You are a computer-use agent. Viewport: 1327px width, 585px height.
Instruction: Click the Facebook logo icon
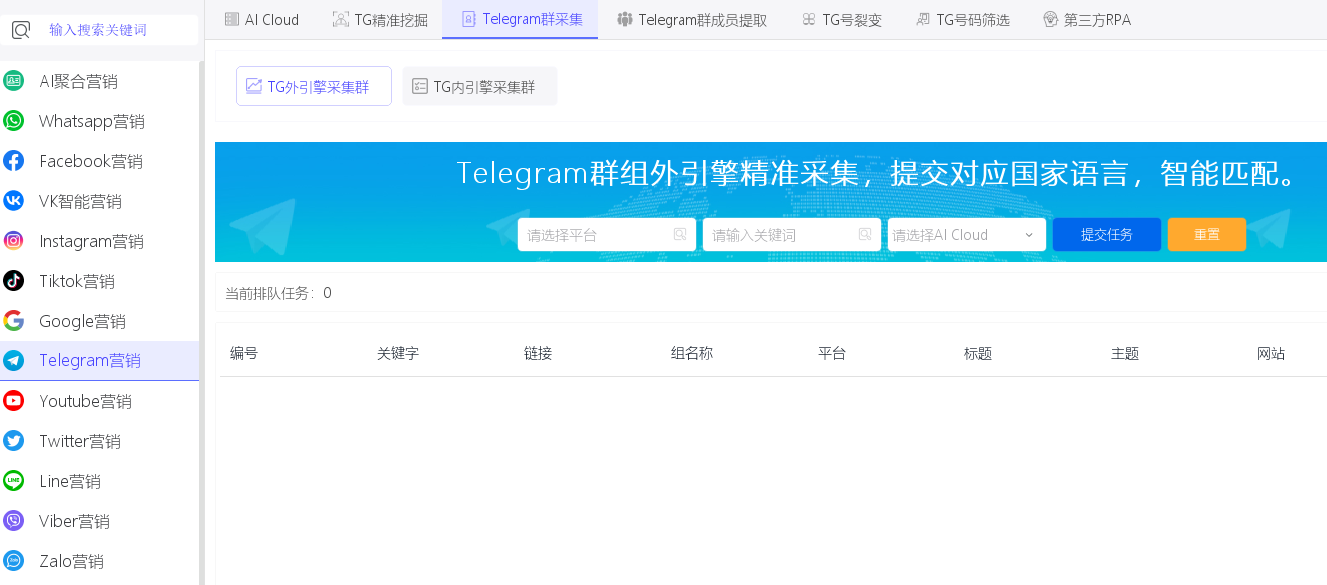point(13,161)
